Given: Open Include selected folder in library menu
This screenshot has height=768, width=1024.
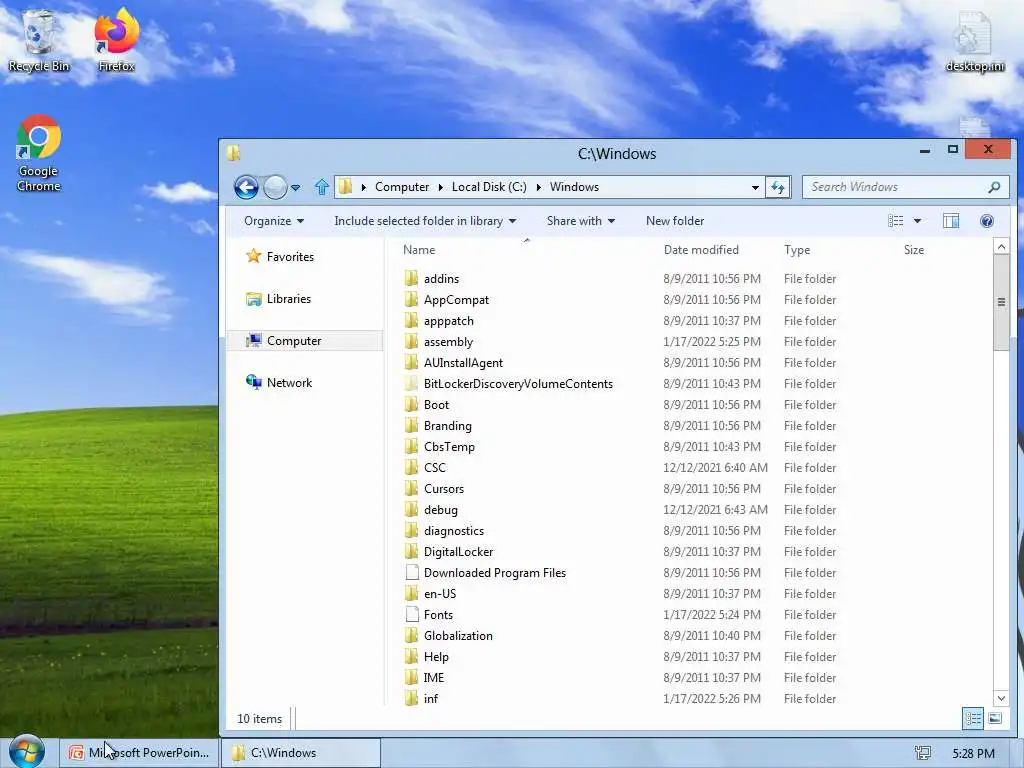Looking at the screenshot, I should pos(425,221).
